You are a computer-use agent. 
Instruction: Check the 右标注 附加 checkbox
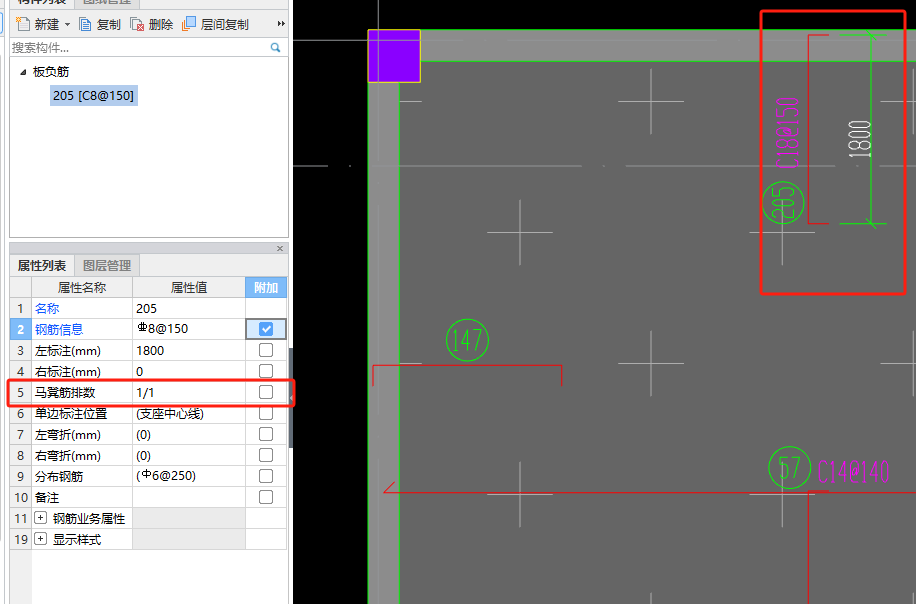point(266,371)
